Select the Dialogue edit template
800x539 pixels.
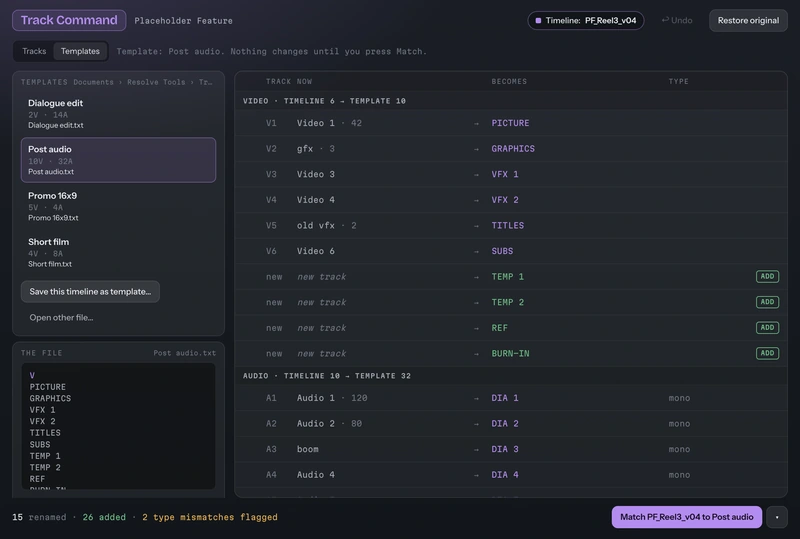pyautogui.click(x=118, y=114)
